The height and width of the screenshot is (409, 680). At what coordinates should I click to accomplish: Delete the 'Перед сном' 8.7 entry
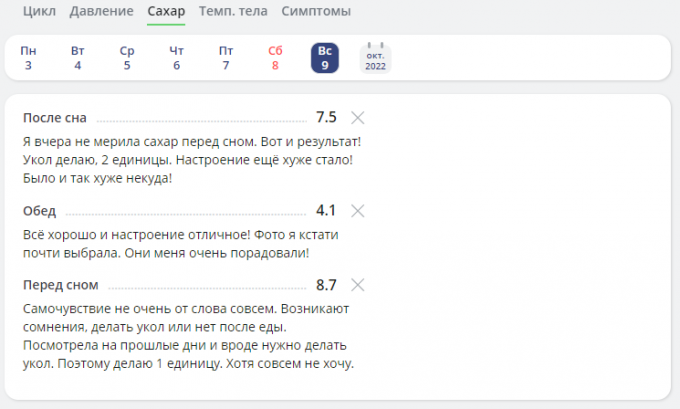358,285
